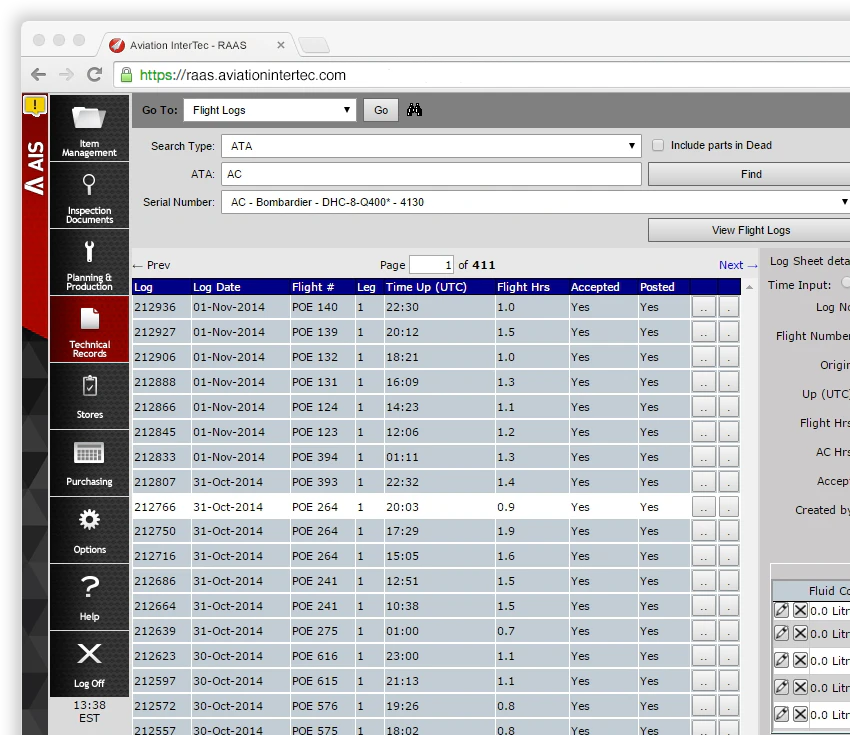This screenshot has height=735, width=850.
Task: Select the Planning & Production module
Action: click(88, 262)
